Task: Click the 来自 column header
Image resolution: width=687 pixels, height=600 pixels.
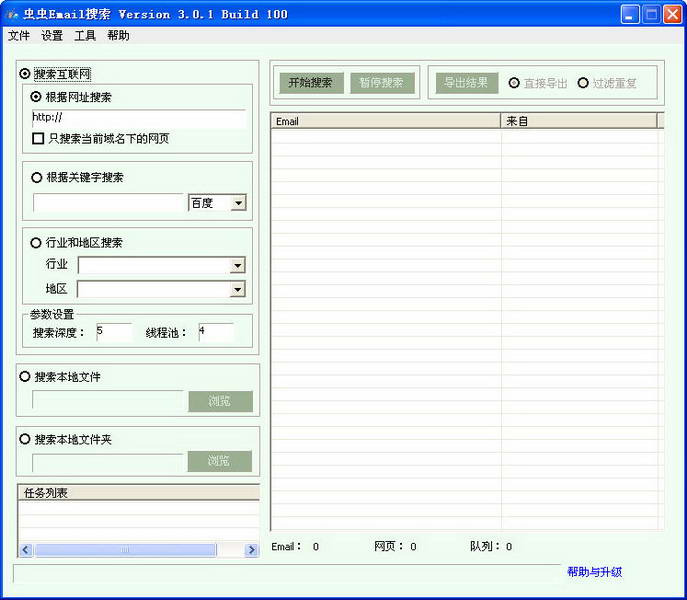Action: click(x=579, y=121)
